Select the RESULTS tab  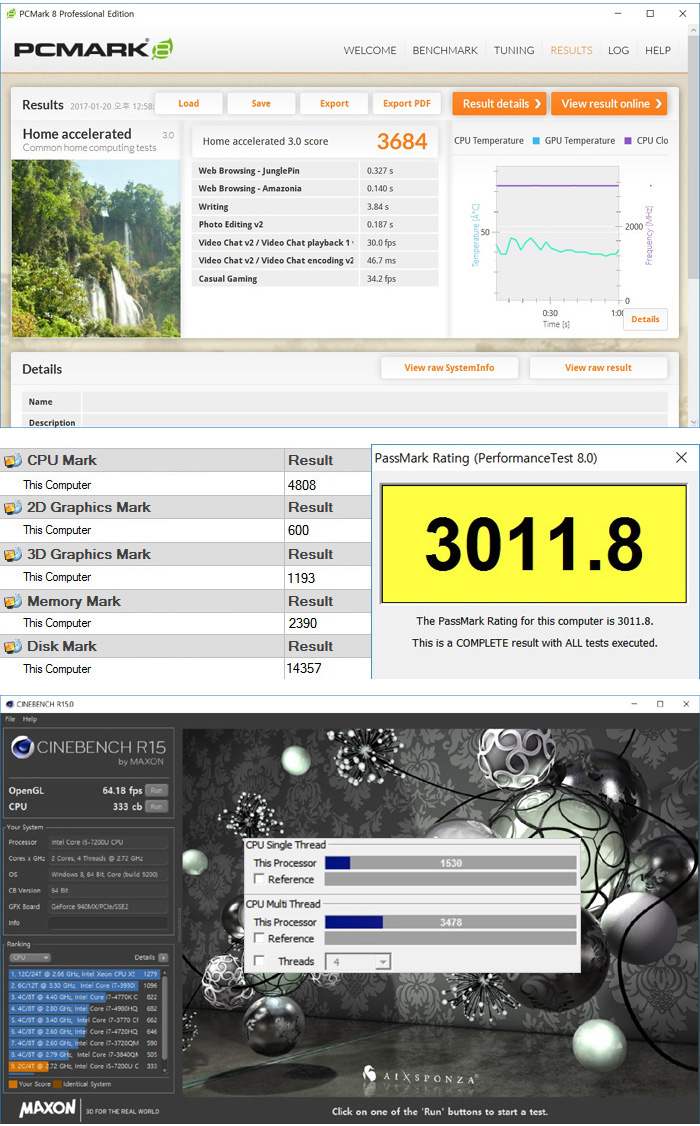tap(571, 50)
